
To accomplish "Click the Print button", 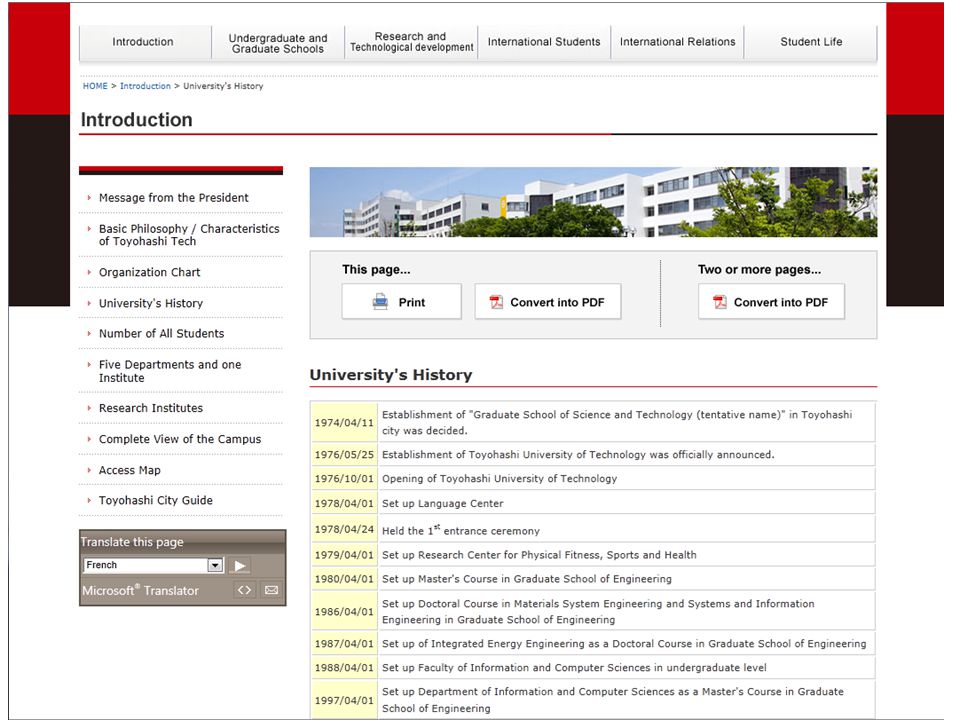I will click(x=402, y=302).
